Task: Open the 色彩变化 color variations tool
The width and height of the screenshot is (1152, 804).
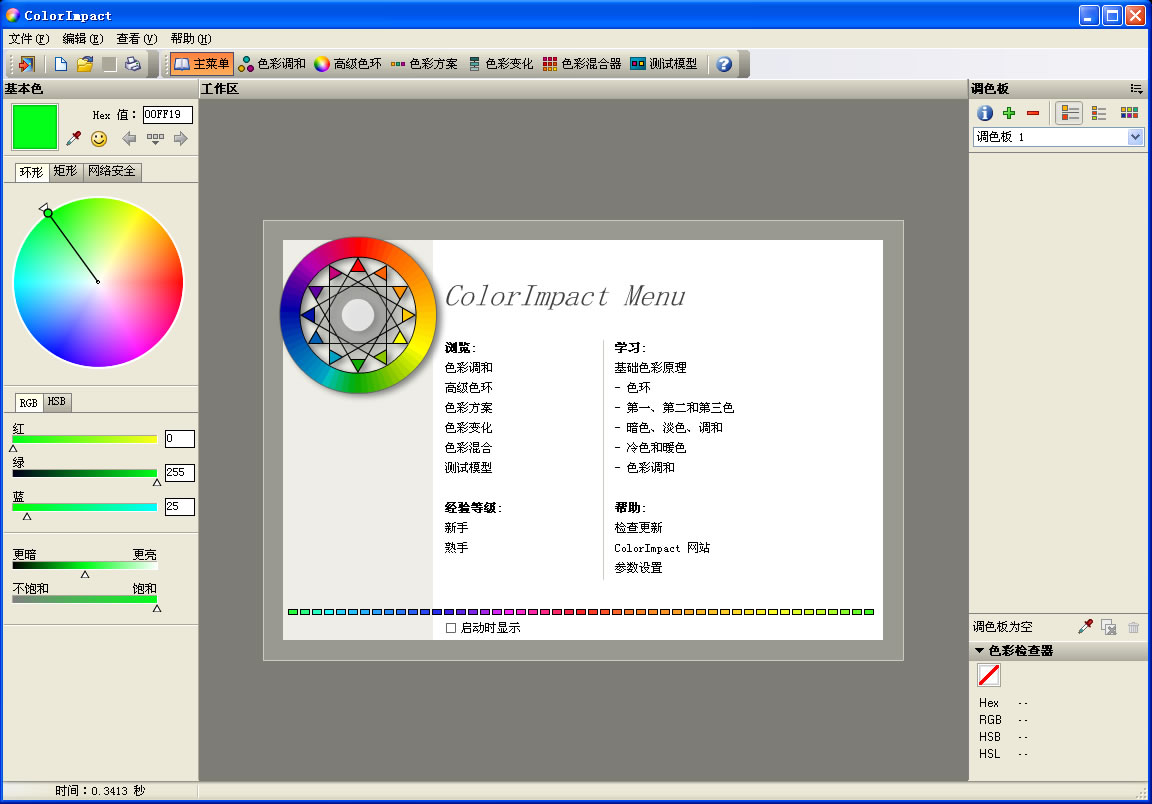Action: click(500, 64)
